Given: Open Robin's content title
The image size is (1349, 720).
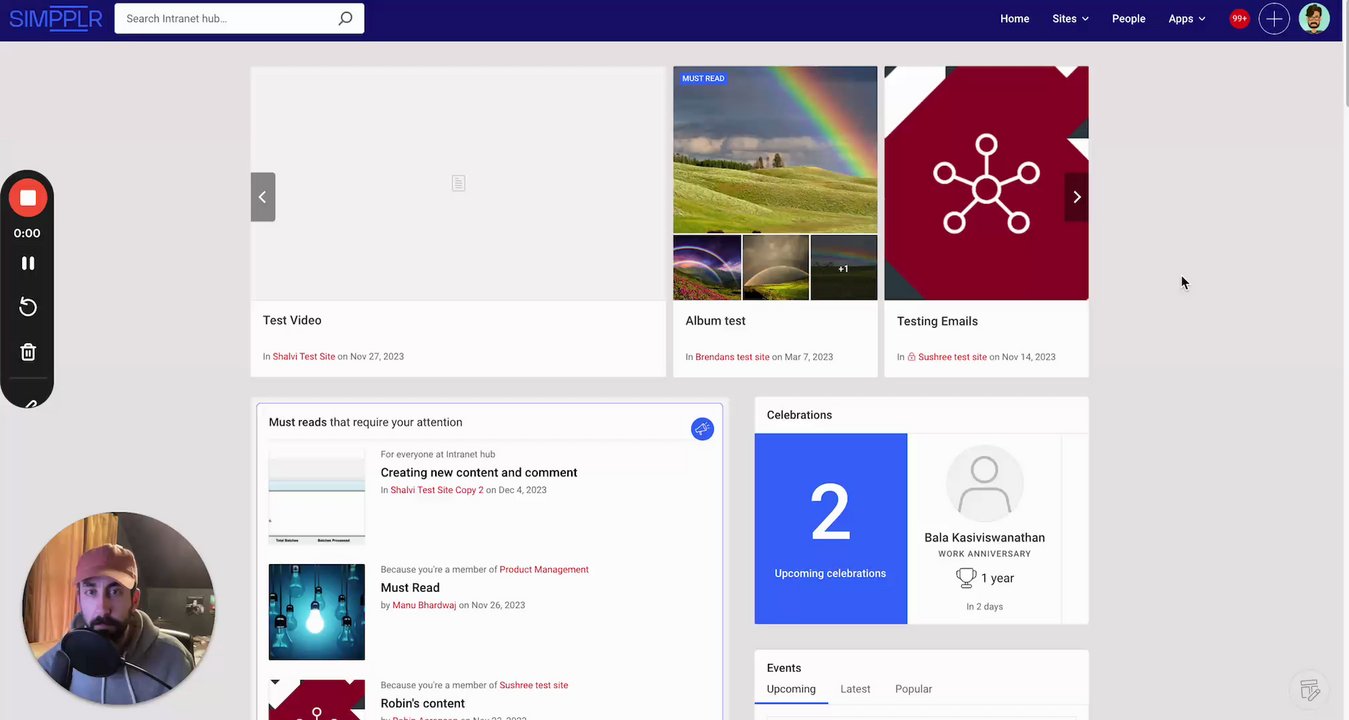Looking at the screenshot, I should [422, 703].
